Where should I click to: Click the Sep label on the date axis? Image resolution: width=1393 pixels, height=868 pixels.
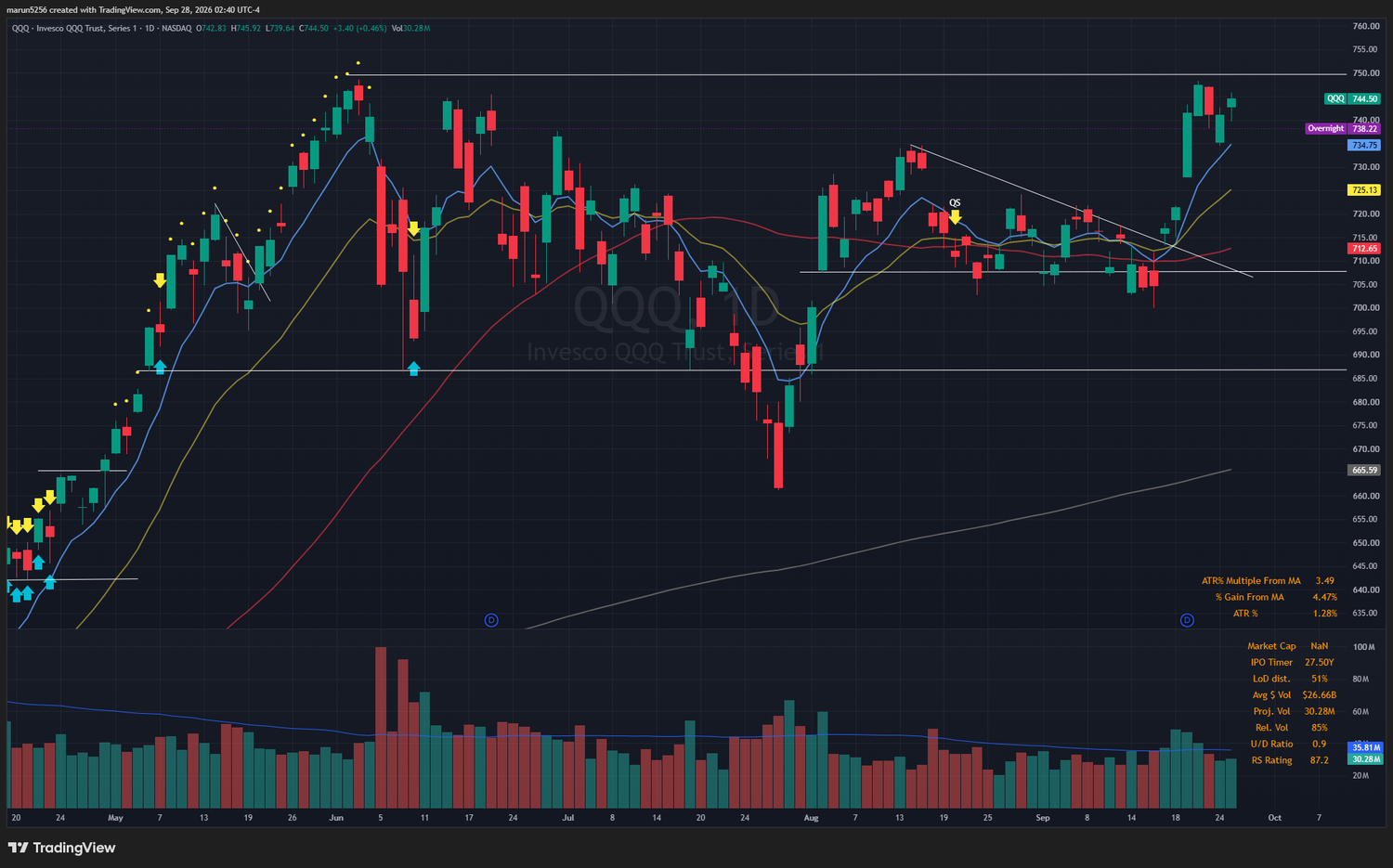(x=1043, y=818)
